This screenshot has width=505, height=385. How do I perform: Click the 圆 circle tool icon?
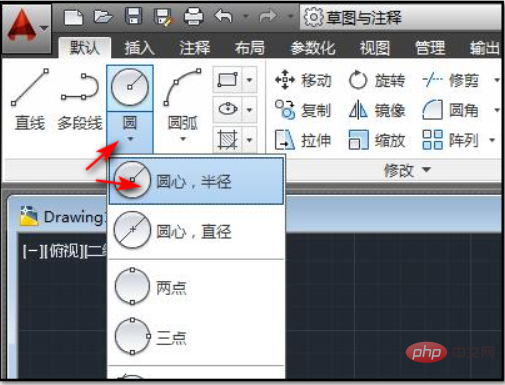click(130, 88)
